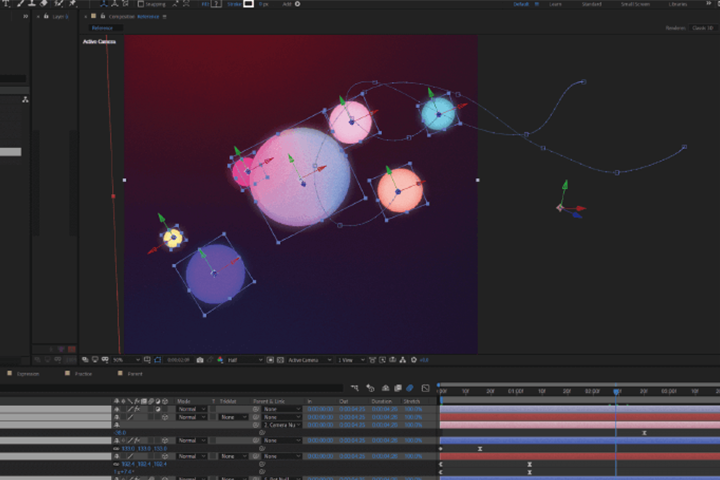Open the Expression timeline tab
This screenshot has height=480, width=720.
coord(28,374)
